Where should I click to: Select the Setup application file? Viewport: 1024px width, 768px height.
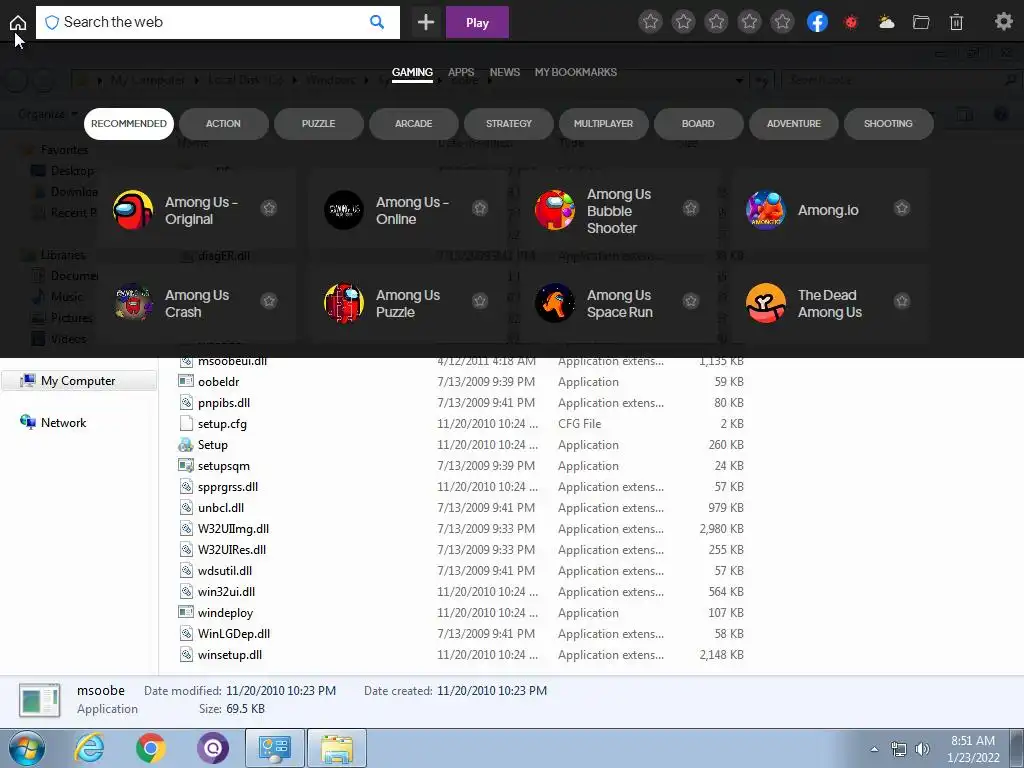[213, 445]
